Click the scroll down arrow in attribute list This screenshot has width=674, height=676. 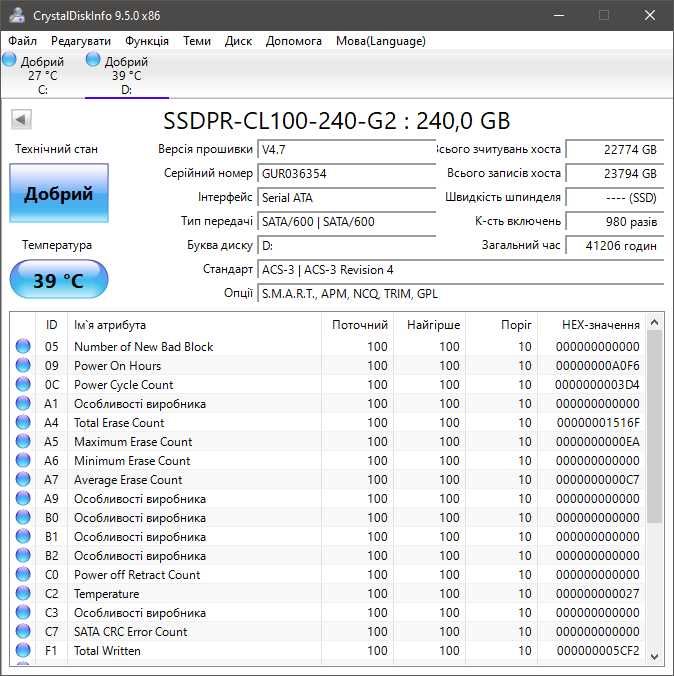654,657
